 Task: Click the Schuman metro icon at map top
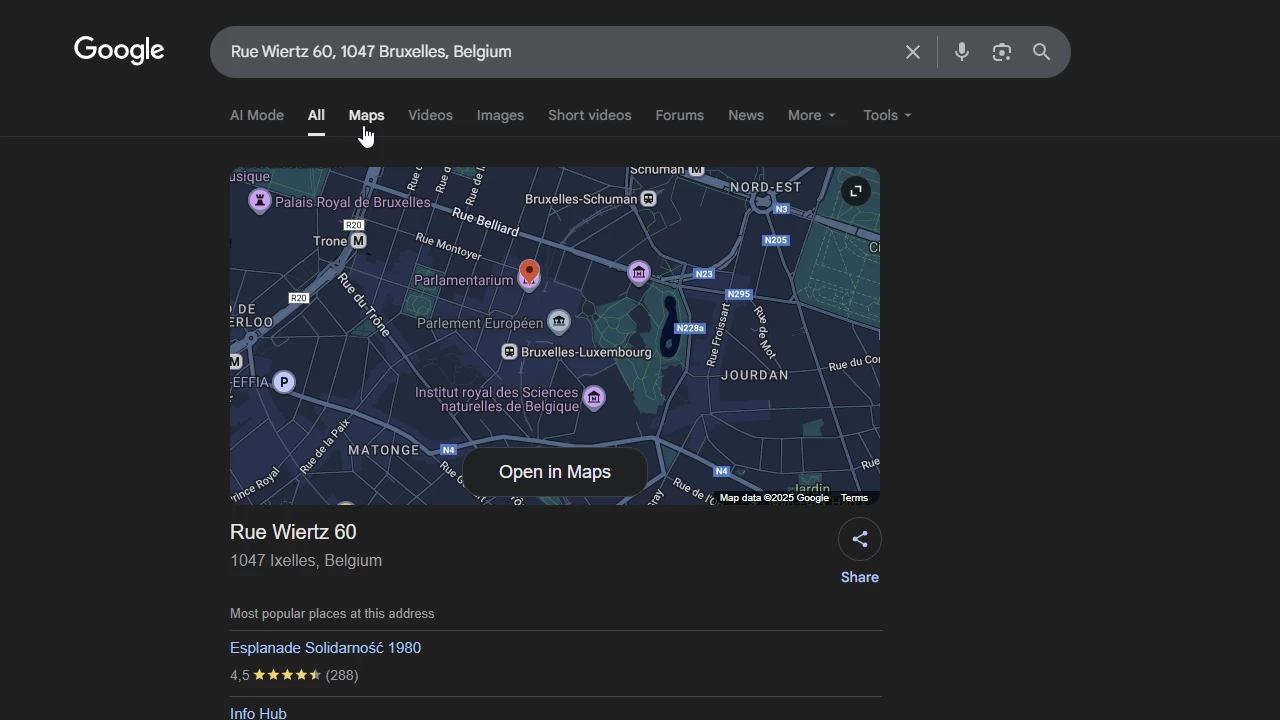697,170
